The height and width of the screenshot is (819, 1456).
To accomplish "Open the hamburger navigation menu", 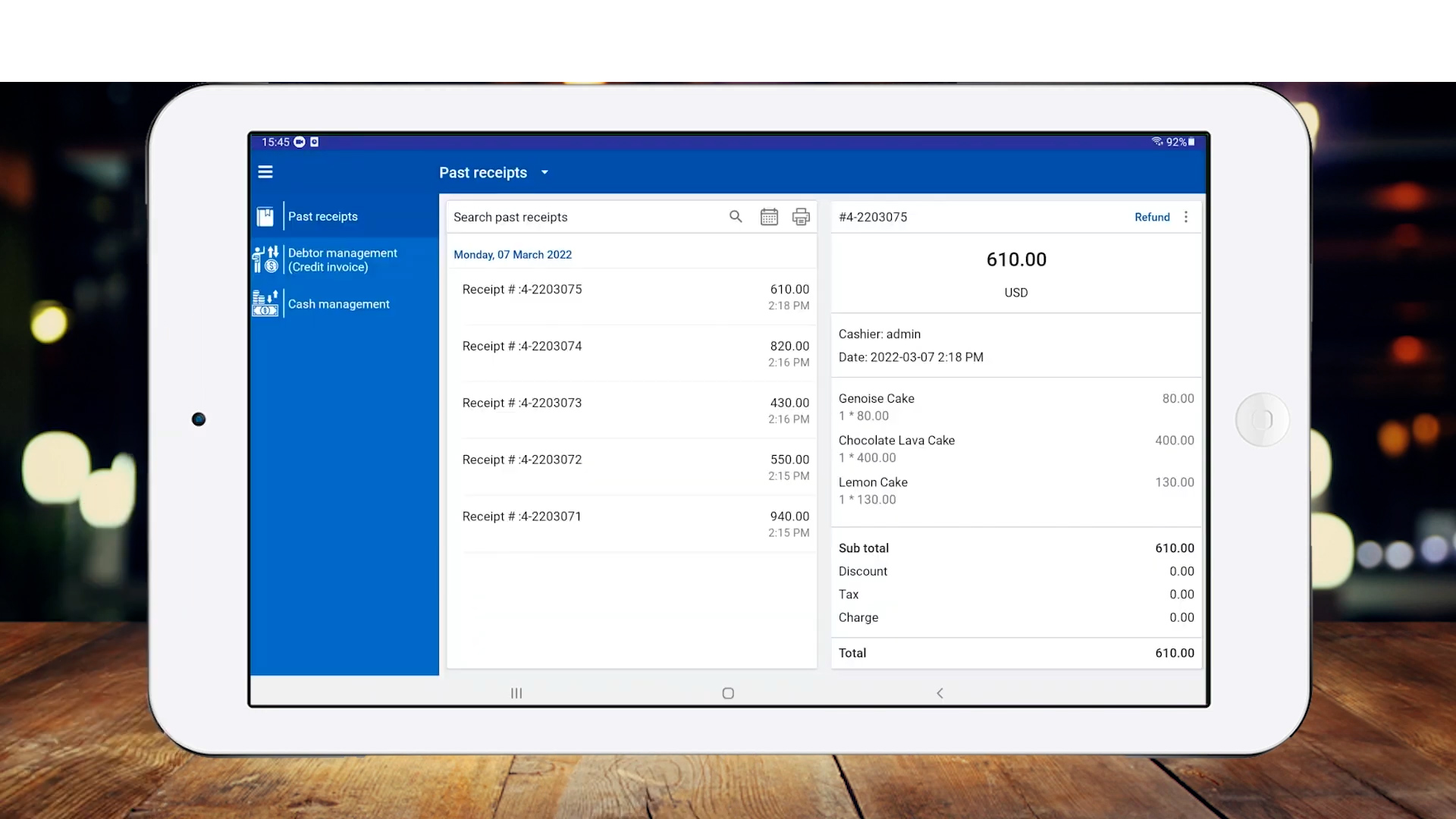I will [x=265, y=172].
